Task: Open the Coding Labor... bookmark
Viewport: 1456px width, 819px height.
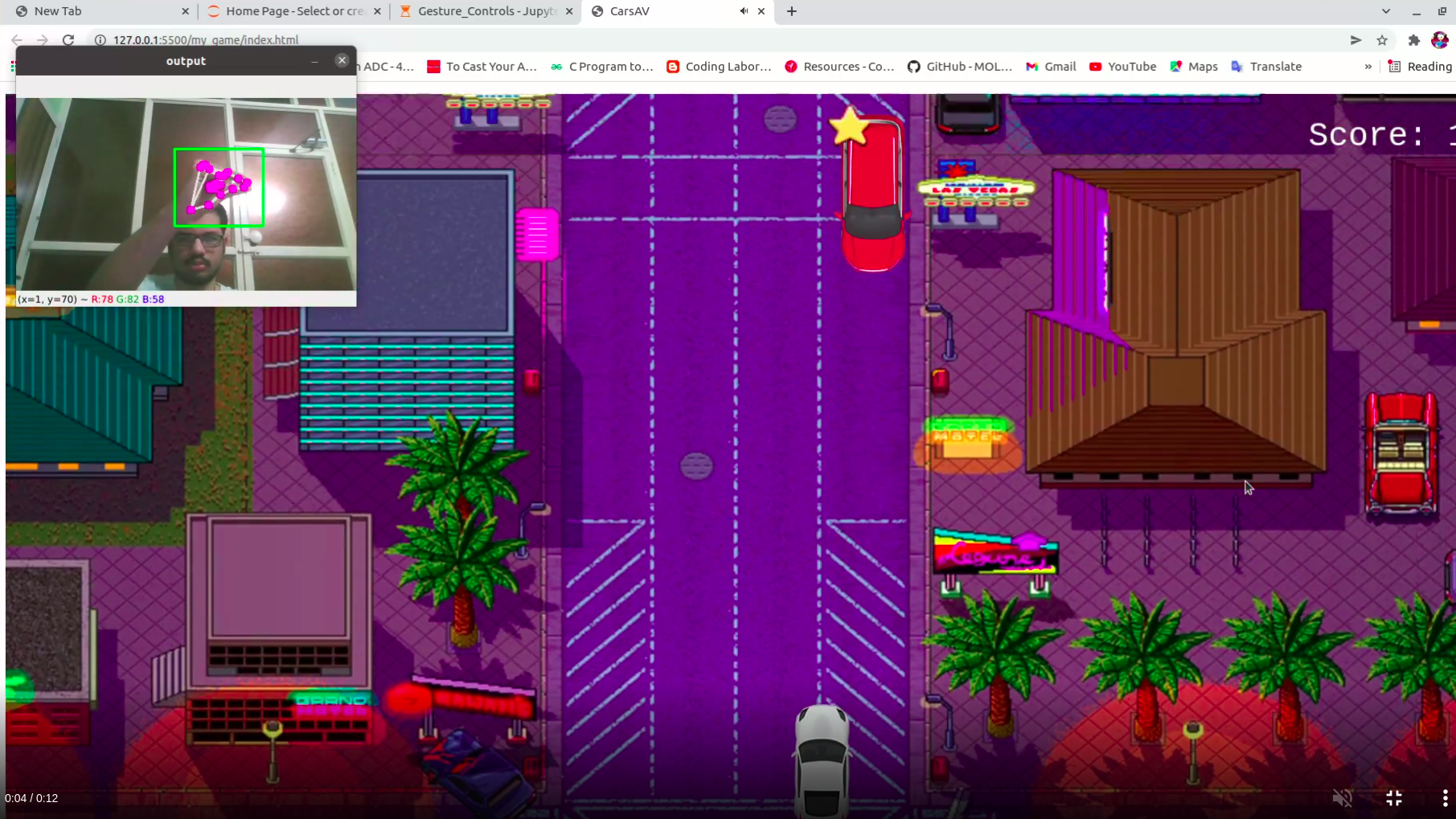Action: point(719,67)
